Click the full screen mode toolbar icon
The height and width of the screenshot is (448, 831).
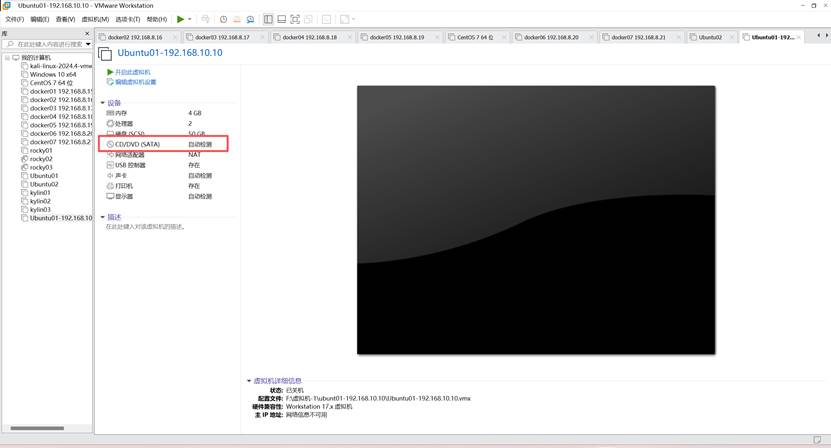[x=295, y=19]
